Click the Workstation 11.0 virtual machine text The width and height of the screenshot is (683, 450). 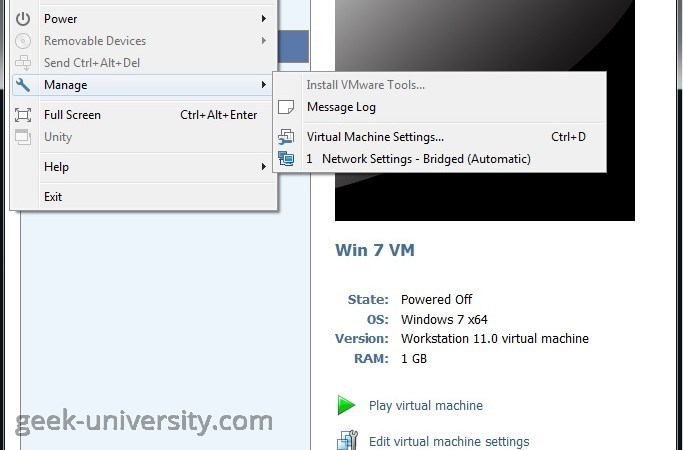(x=494, y=338)
